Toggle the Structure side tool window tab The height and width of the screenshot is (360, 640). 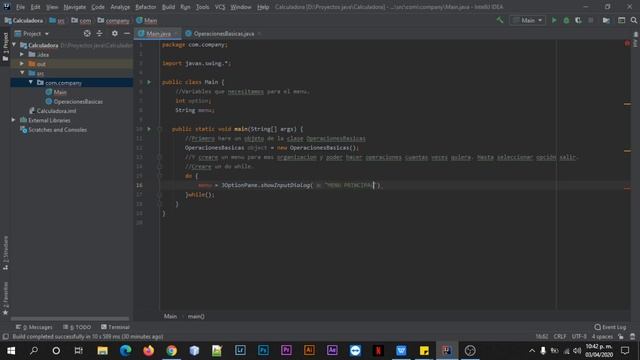point(5,252)
